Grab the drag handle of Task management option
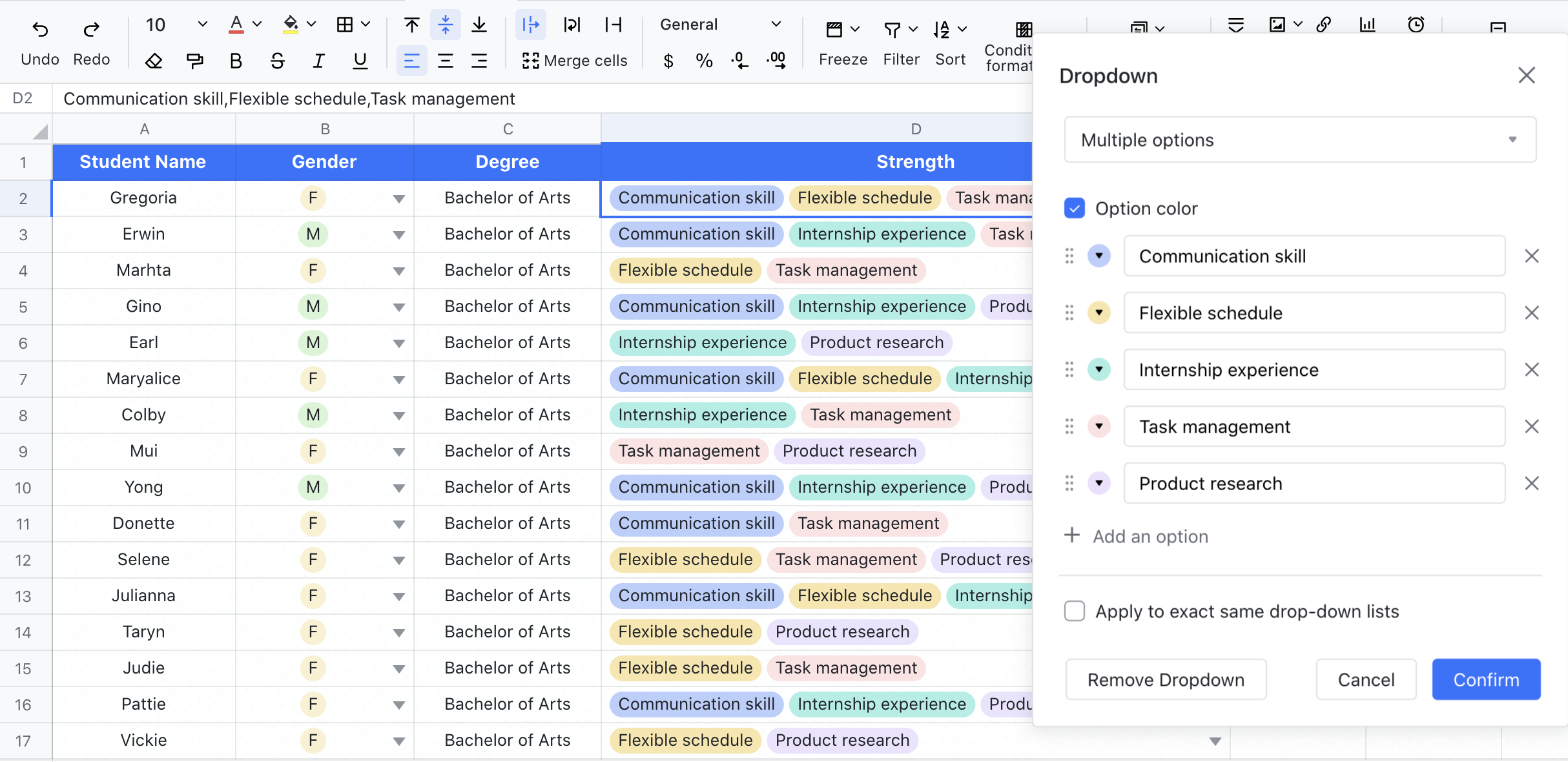The height and width of the screenshot is (762, 1568). (1069, 427)
